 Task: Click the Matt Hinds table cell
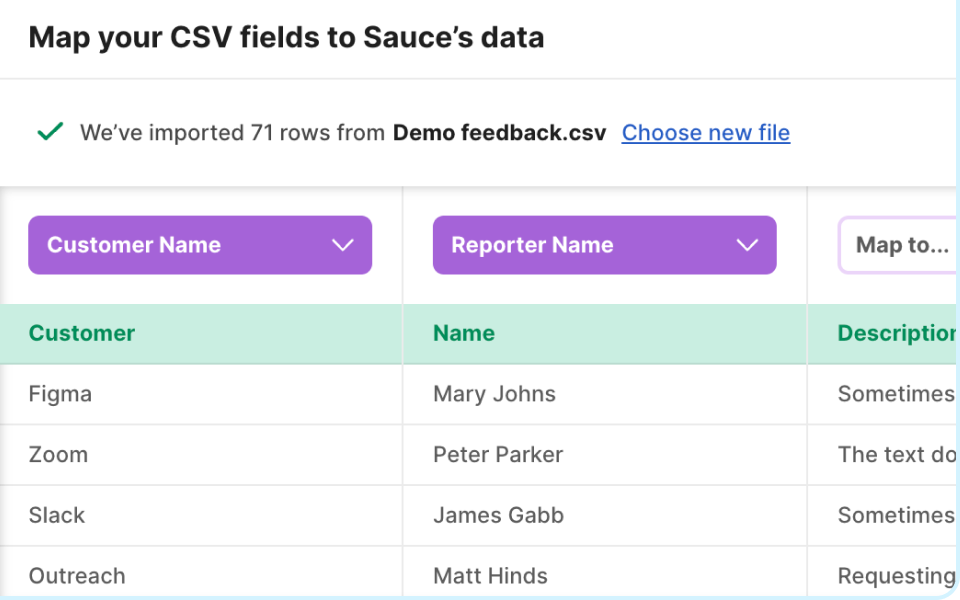pos(490,575)
